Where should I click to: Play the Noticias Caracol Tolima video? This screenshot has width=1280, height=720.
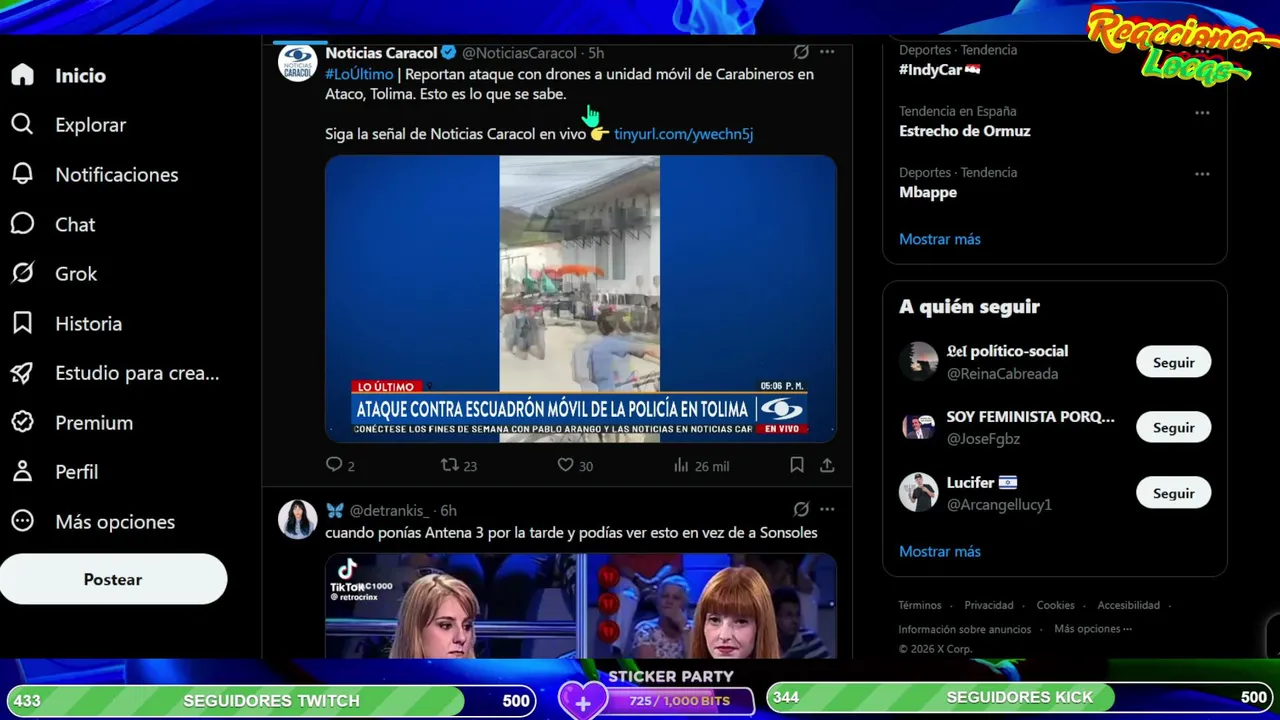coord(580,298)
